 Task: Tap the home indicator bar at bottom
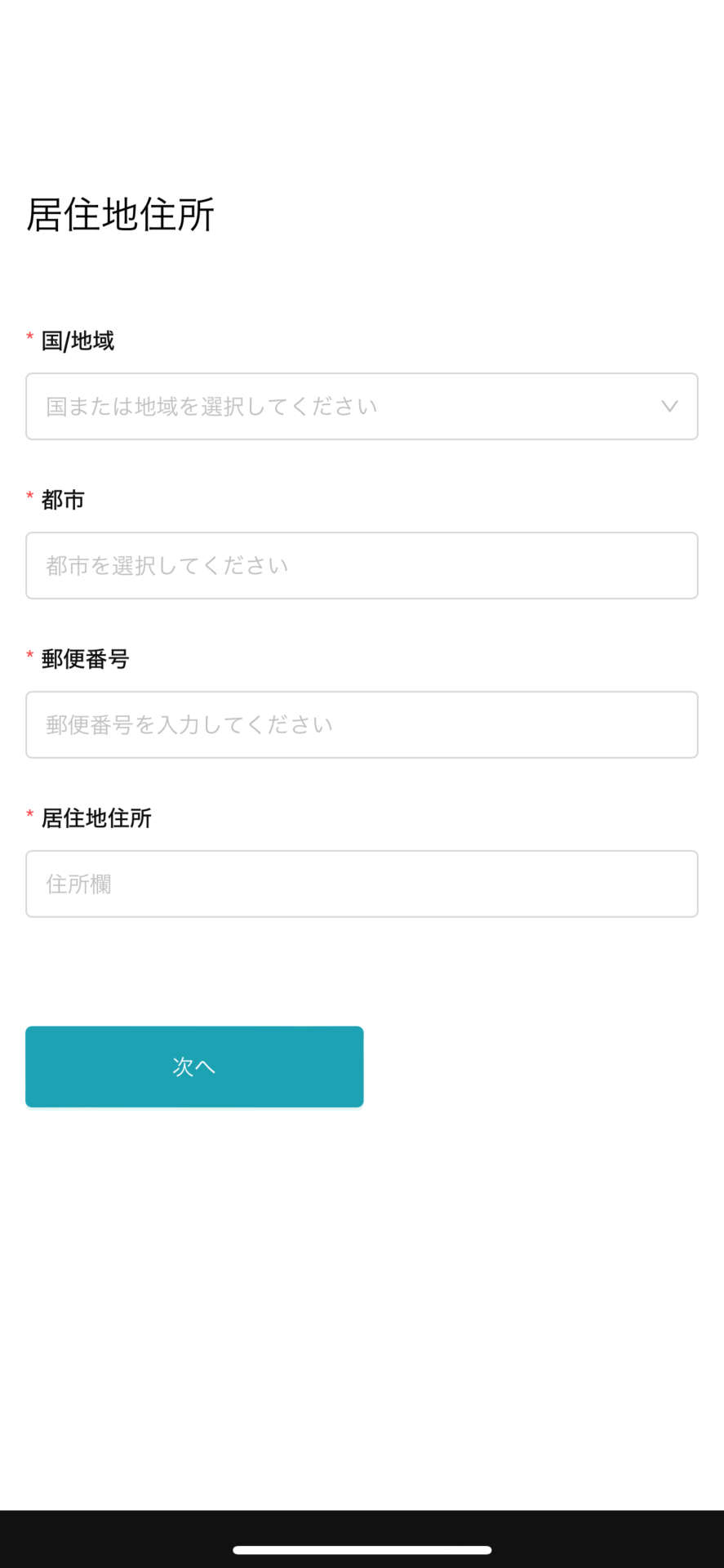362,1550
